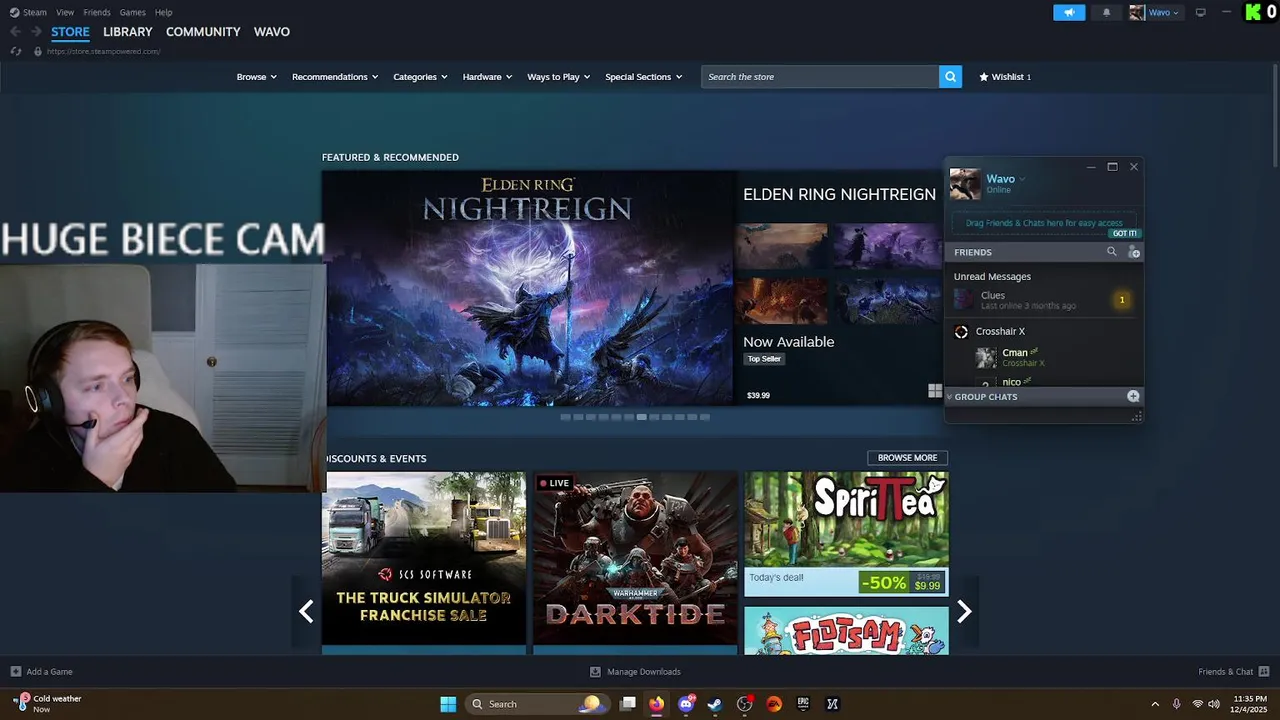Open the EA app from the taskbar

click(774, 704)
